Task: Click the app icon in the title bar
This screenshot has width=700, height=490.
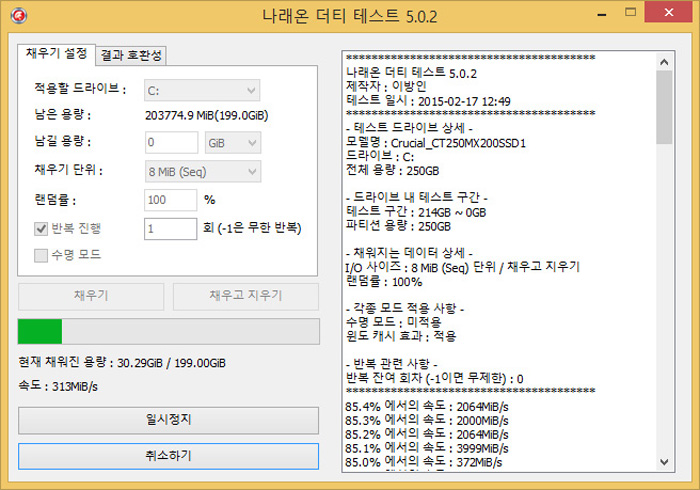Action: tap(15, 15)
